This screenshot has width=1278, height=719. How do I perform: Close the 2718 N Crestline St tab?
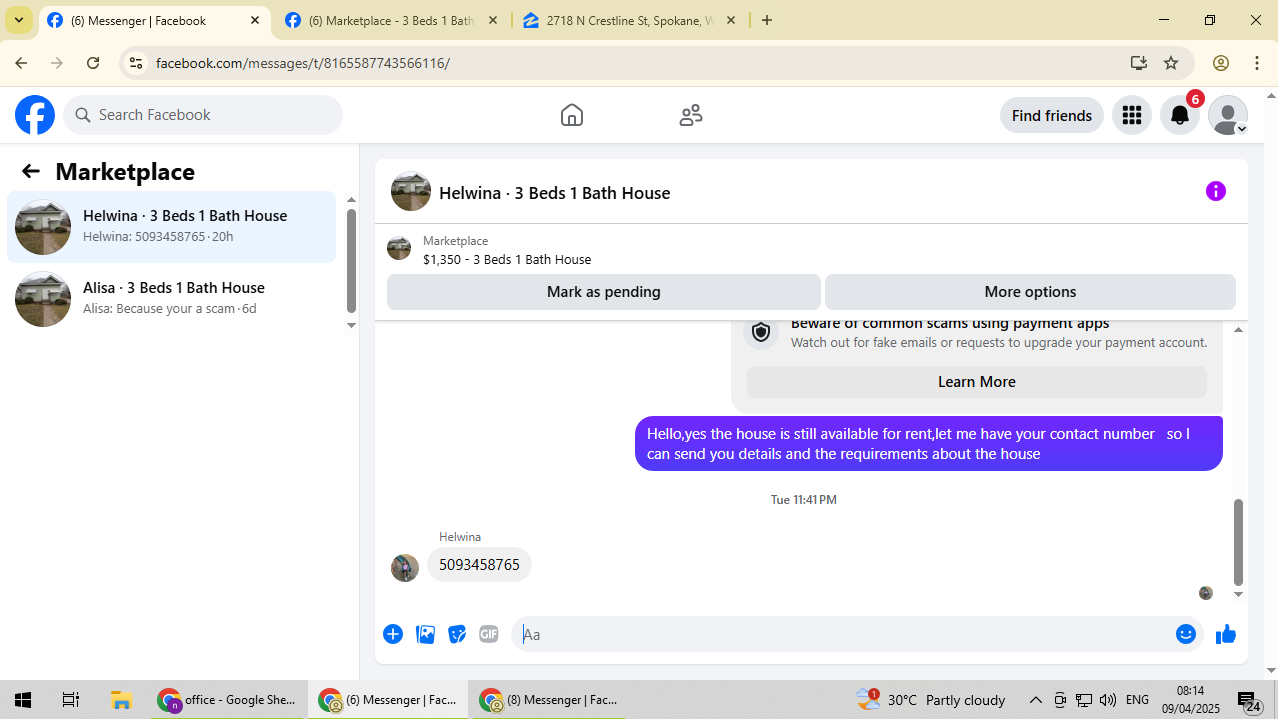pyautogui.click(x=731, y=20)
